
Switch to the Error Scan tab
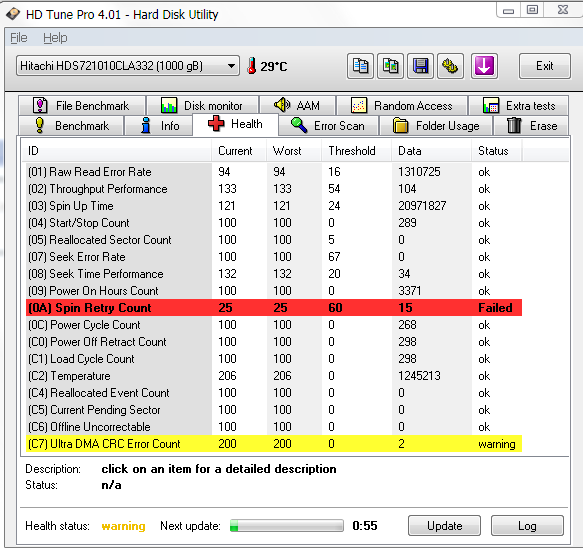328,126
